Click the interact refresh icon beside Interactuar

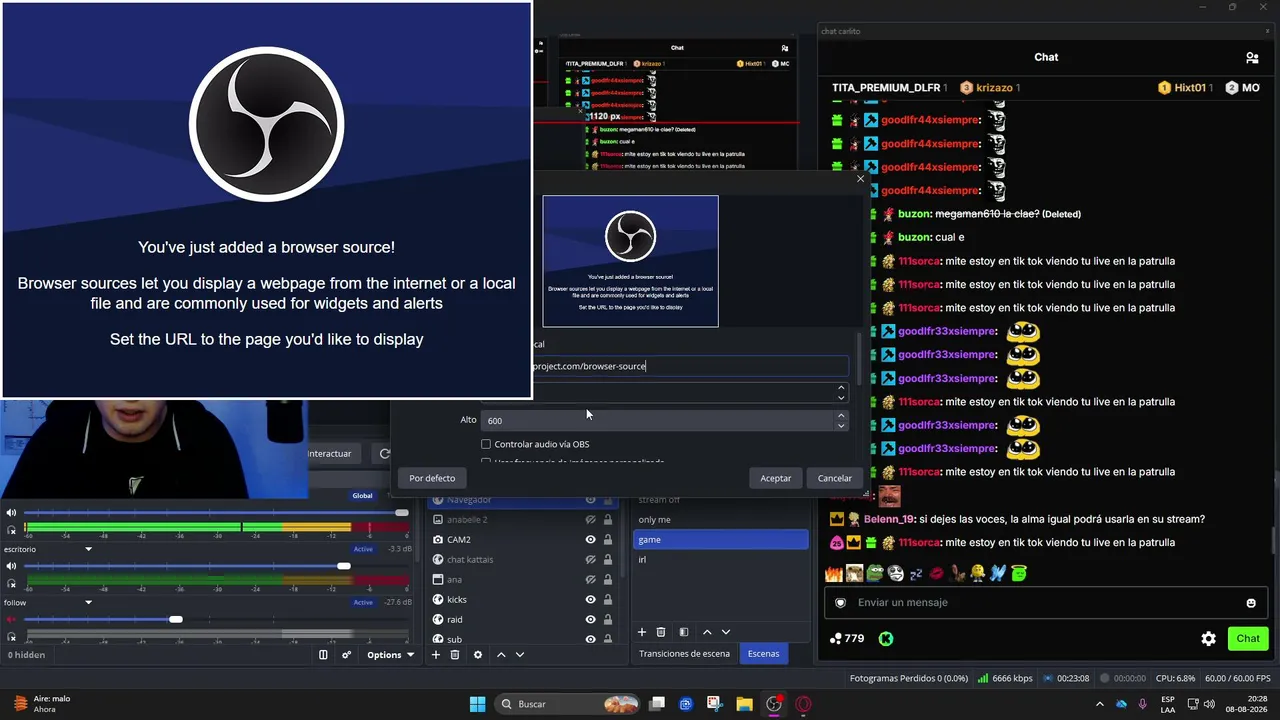click(x=384, y=454)
